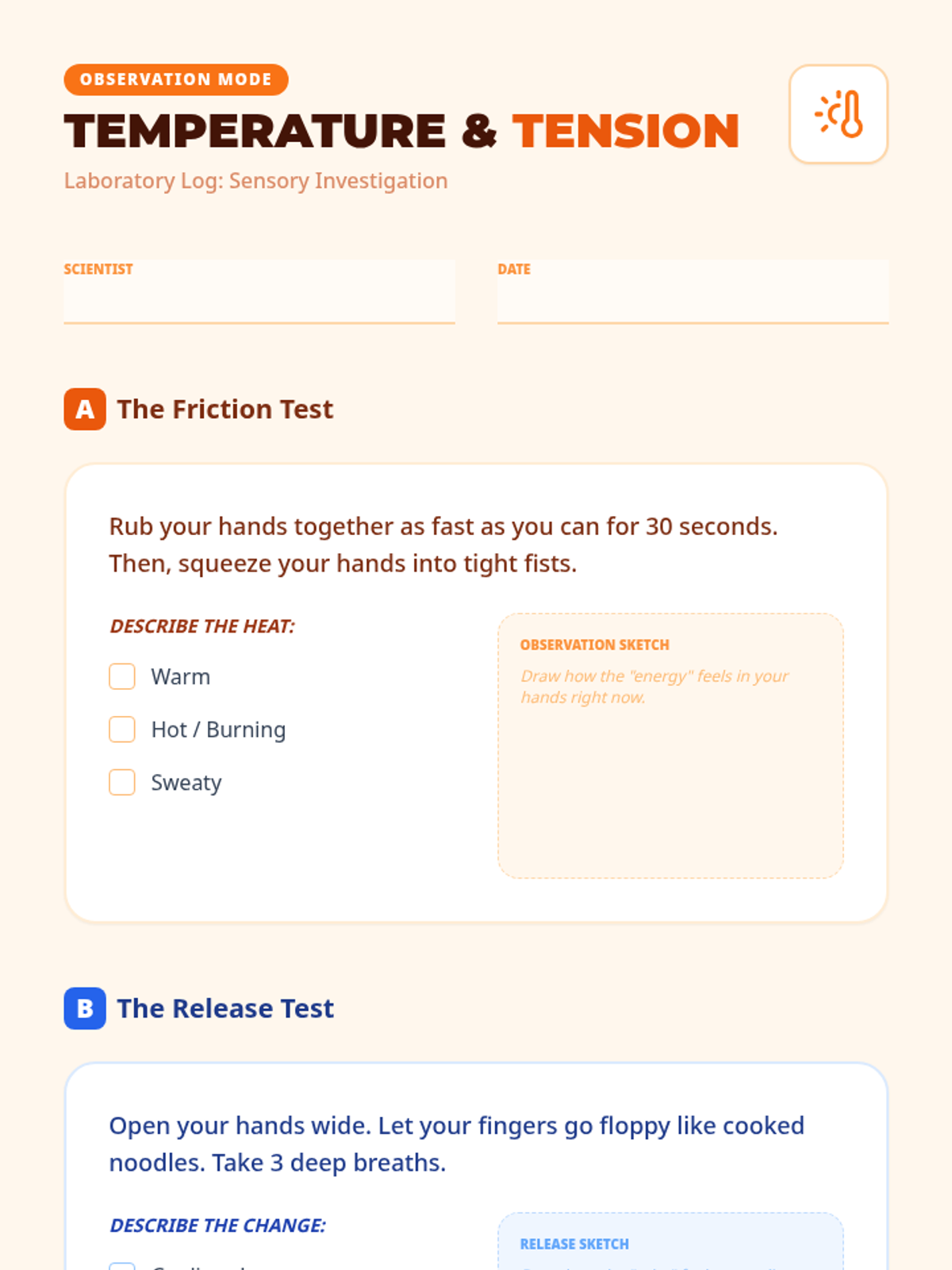This screenshot has width=952, height=1270.
Task: Click the Describe the Change label
Action: click(218, 1226)
